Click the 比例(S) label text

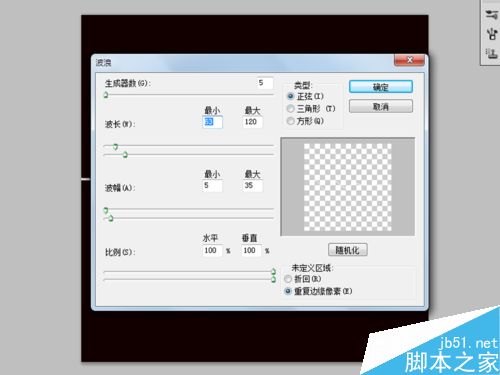(x=120, y=252)
